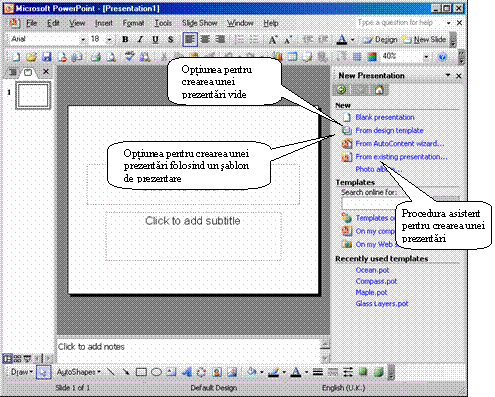Open the AutoShapes dropdown

78,372
